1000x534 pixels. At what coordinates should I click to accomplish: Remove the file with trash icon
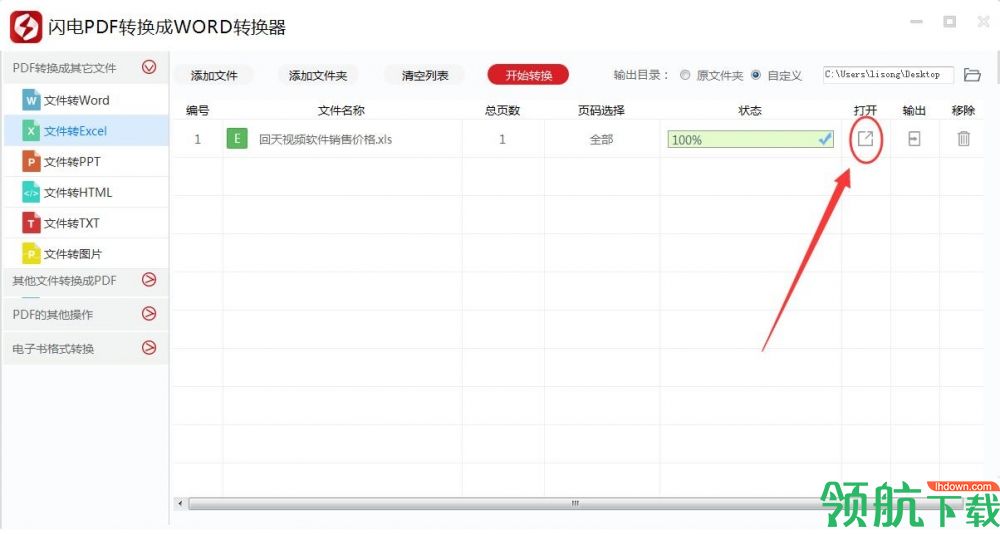(x=963, y=138)
